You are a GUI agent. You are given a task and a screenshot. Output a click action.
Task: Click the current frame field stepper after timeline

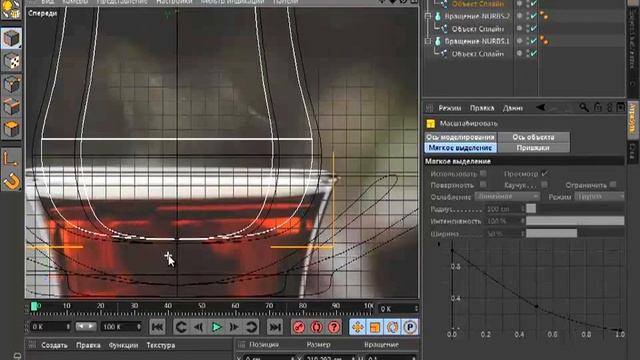click(416, 309)
